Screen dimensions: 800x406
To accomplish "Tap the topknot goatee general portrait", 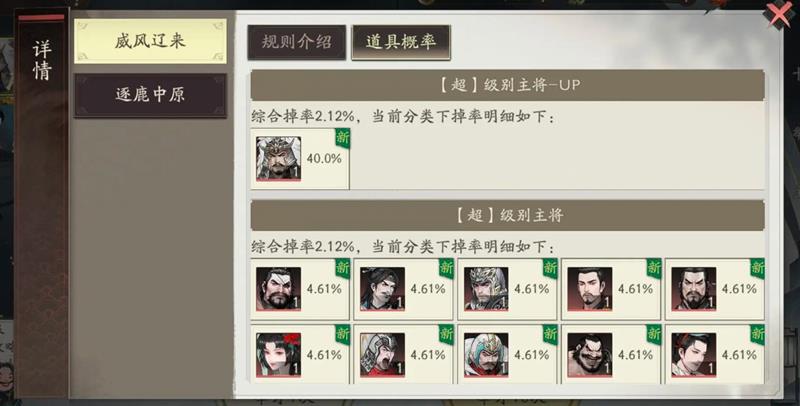I will [590, 289].
